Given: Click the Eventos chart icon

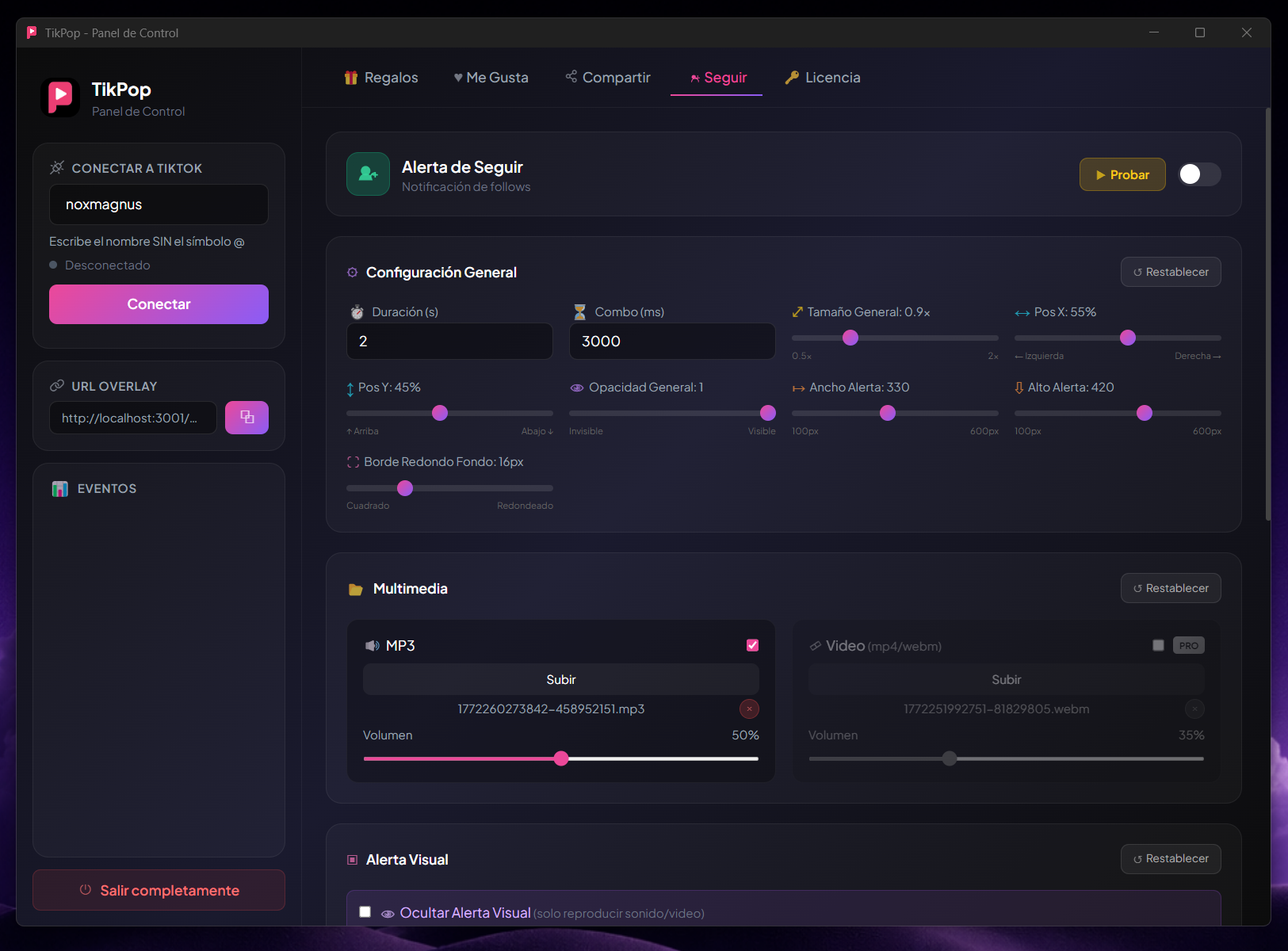Looking at the screenshot, I should tap(59, 489).
